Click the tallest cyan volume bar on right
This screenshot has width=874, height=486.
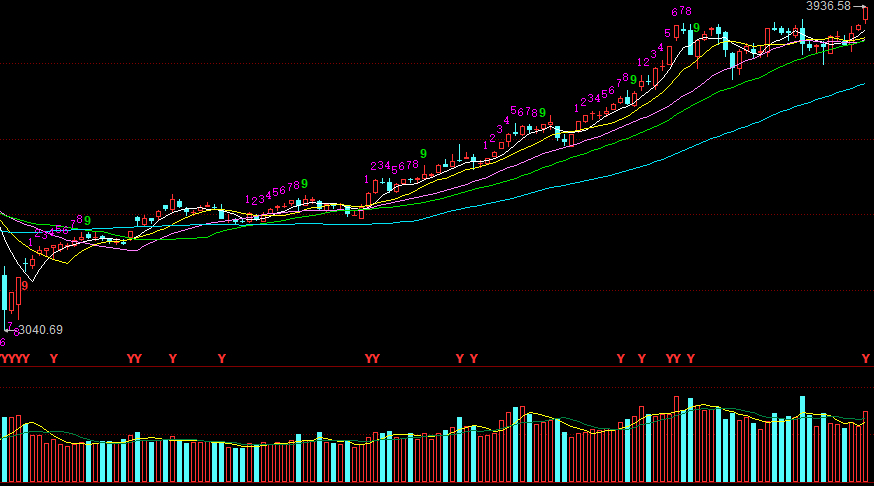click(802, 440)
